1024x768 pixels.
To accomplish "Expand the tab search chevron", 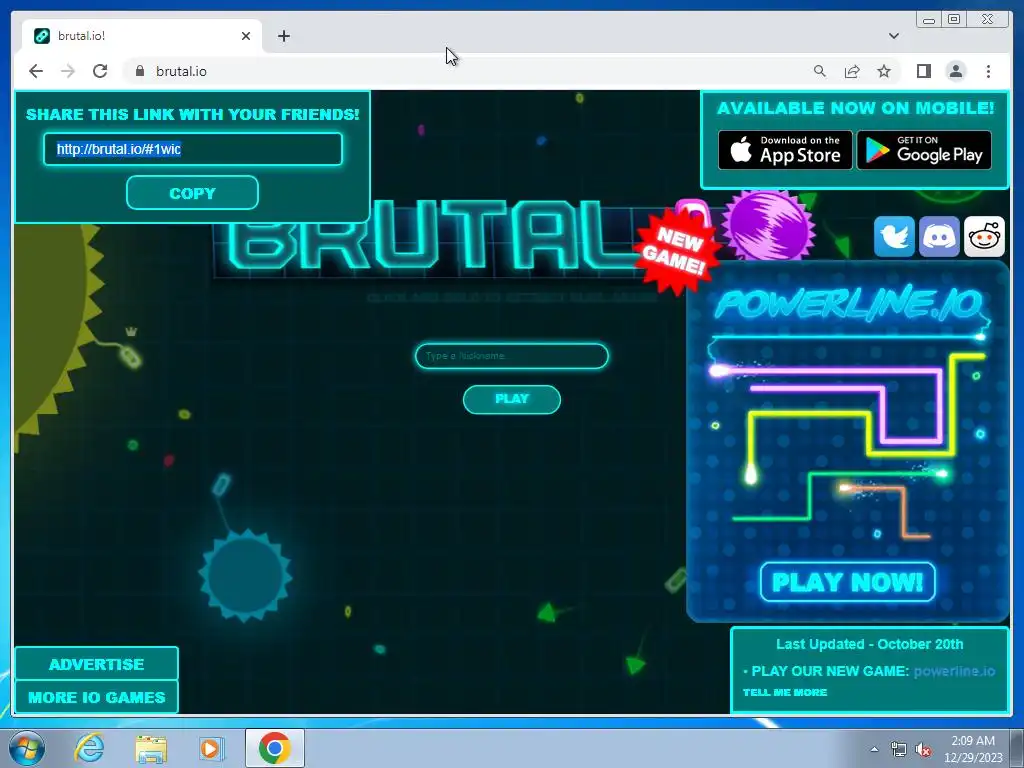I will 894,36.
